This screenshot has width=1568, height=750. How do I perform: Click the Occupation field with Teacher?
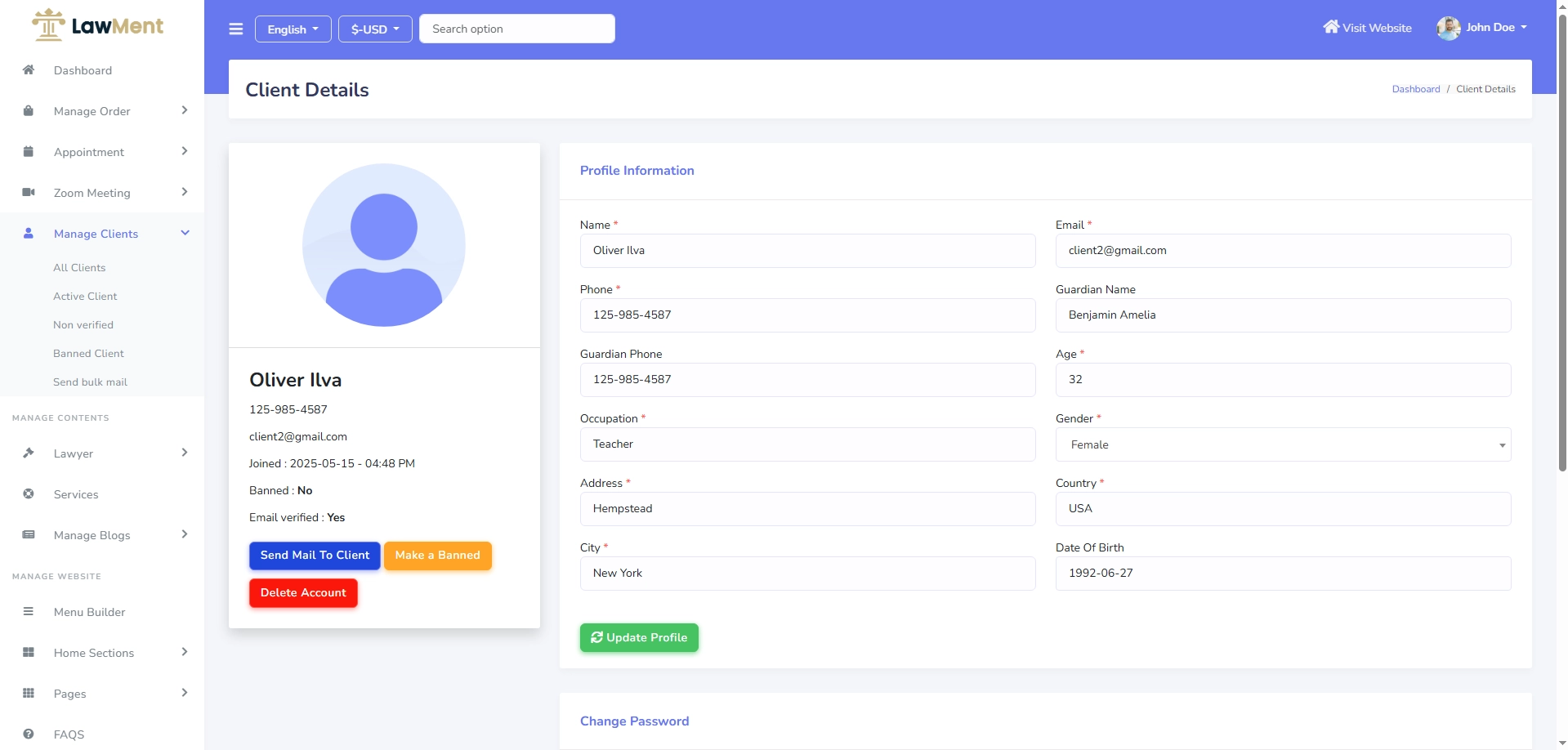click(x=808, y=444)
